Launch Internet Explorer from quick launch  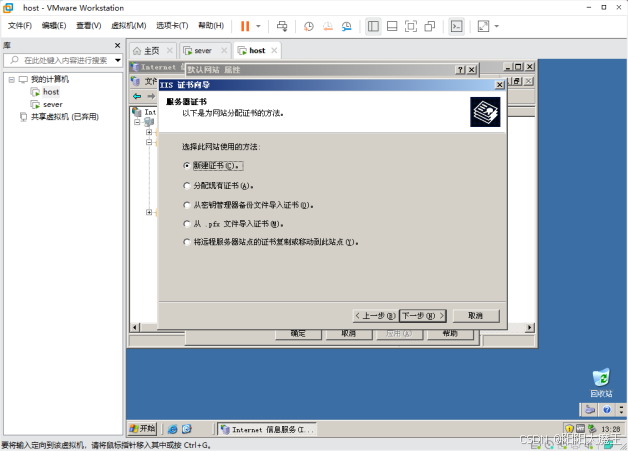[173, 429]
